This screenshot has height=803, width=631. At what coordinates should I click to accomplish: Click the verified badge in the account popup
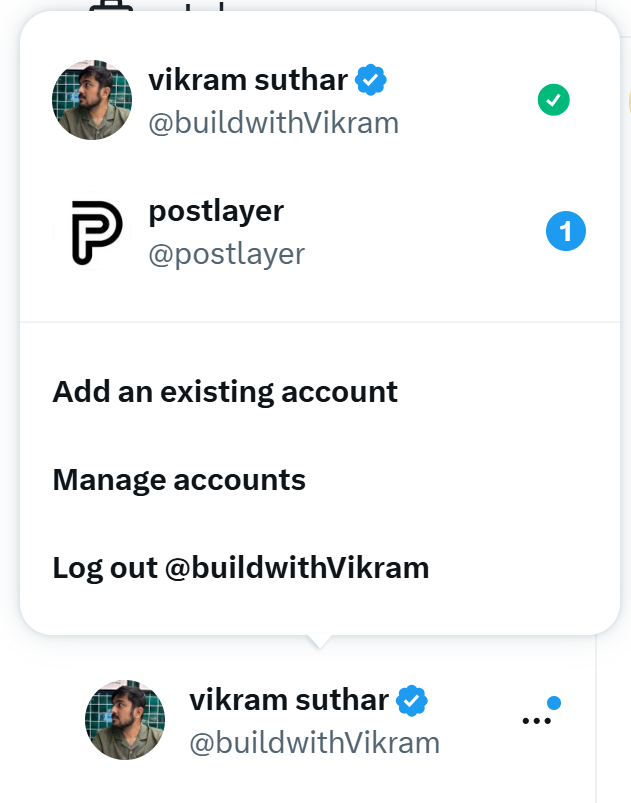[371, 80]
